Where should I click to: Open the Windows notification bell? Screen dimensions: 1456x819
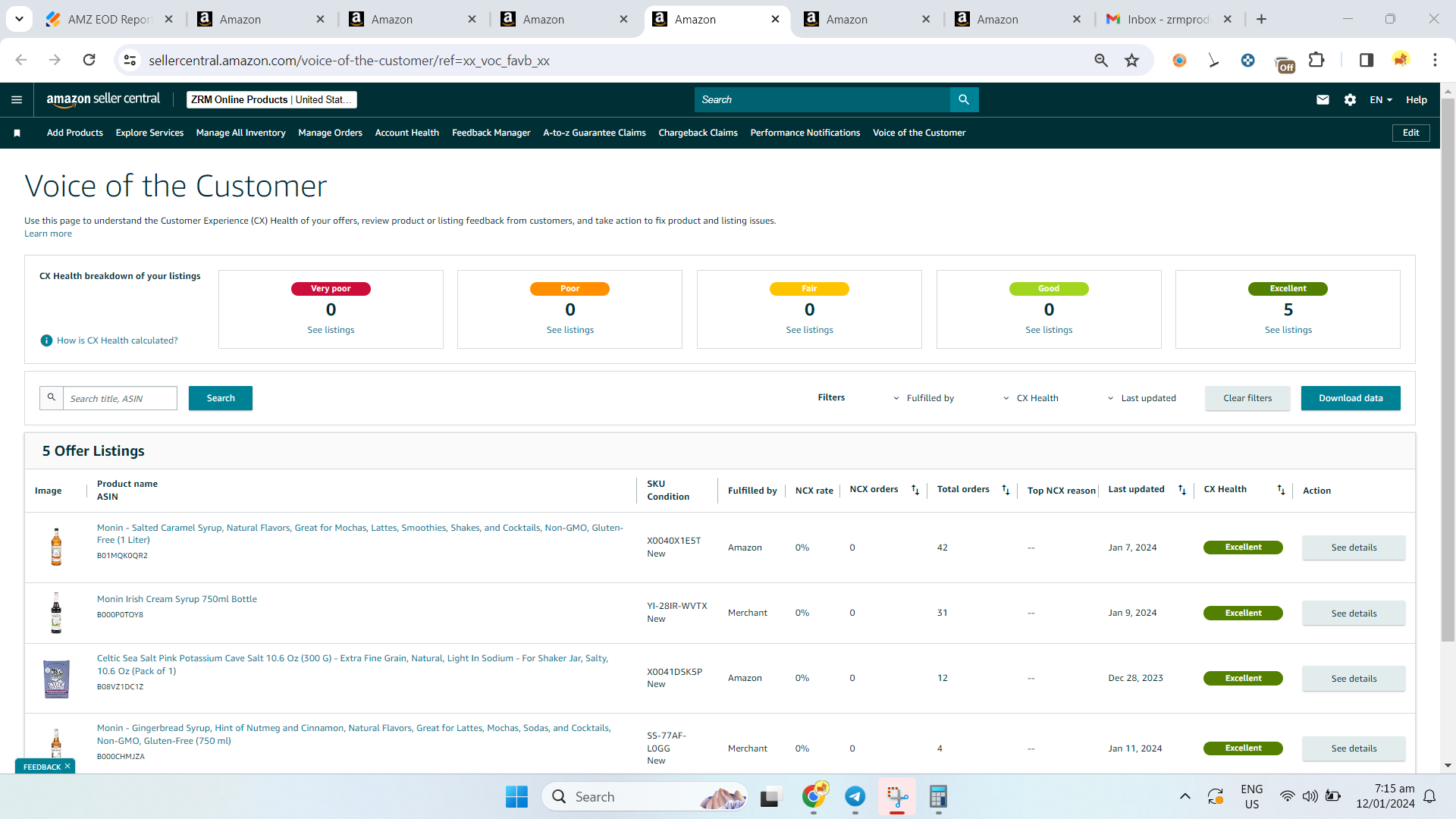click(1429, 796)
